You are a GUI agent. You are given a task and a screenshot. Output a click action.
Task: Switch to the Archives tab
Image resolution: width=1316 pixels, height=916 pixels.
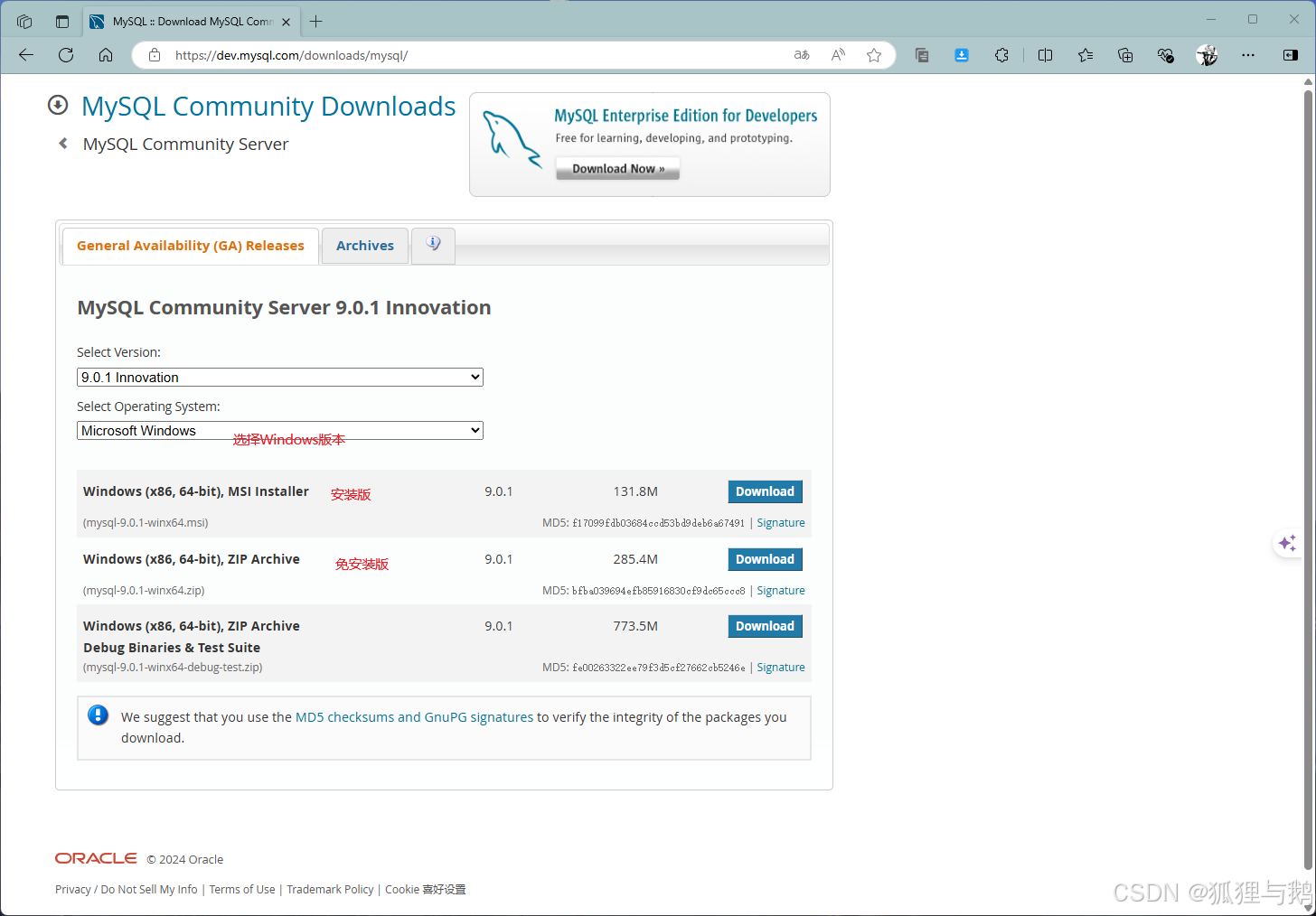tap(365, 246)
